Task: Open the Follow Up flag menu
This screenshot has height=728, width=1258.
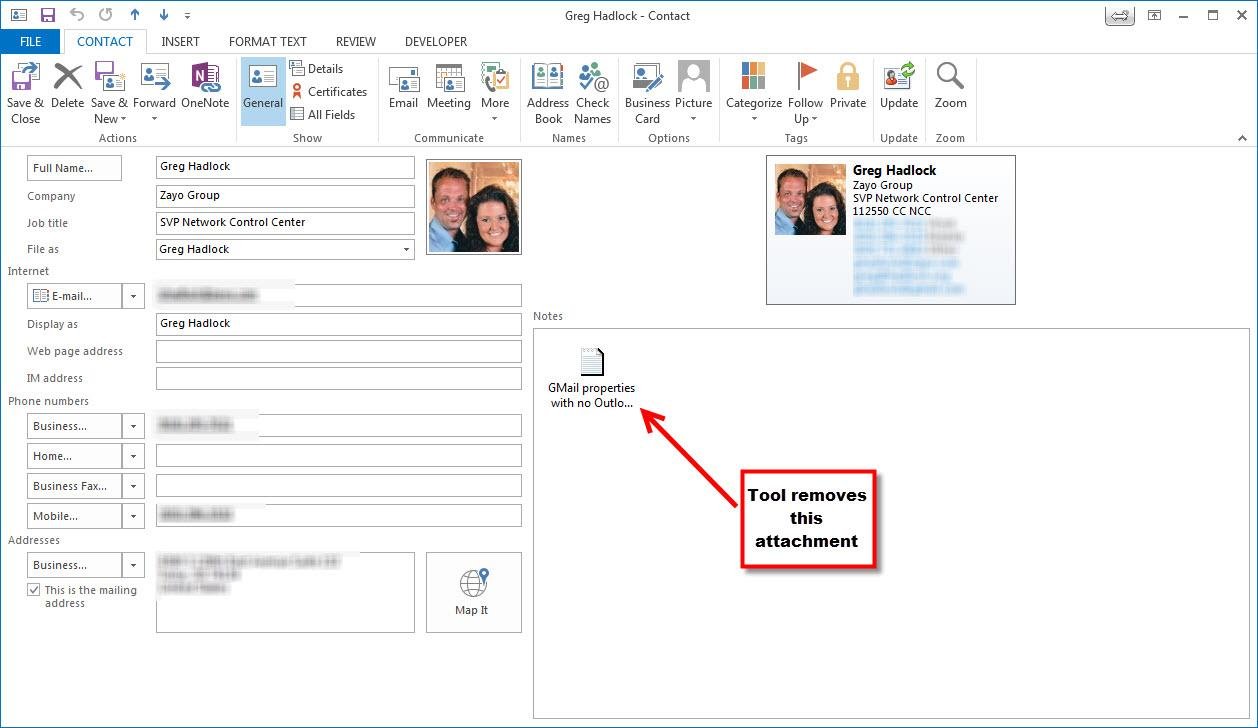Action: pos(805,93)
